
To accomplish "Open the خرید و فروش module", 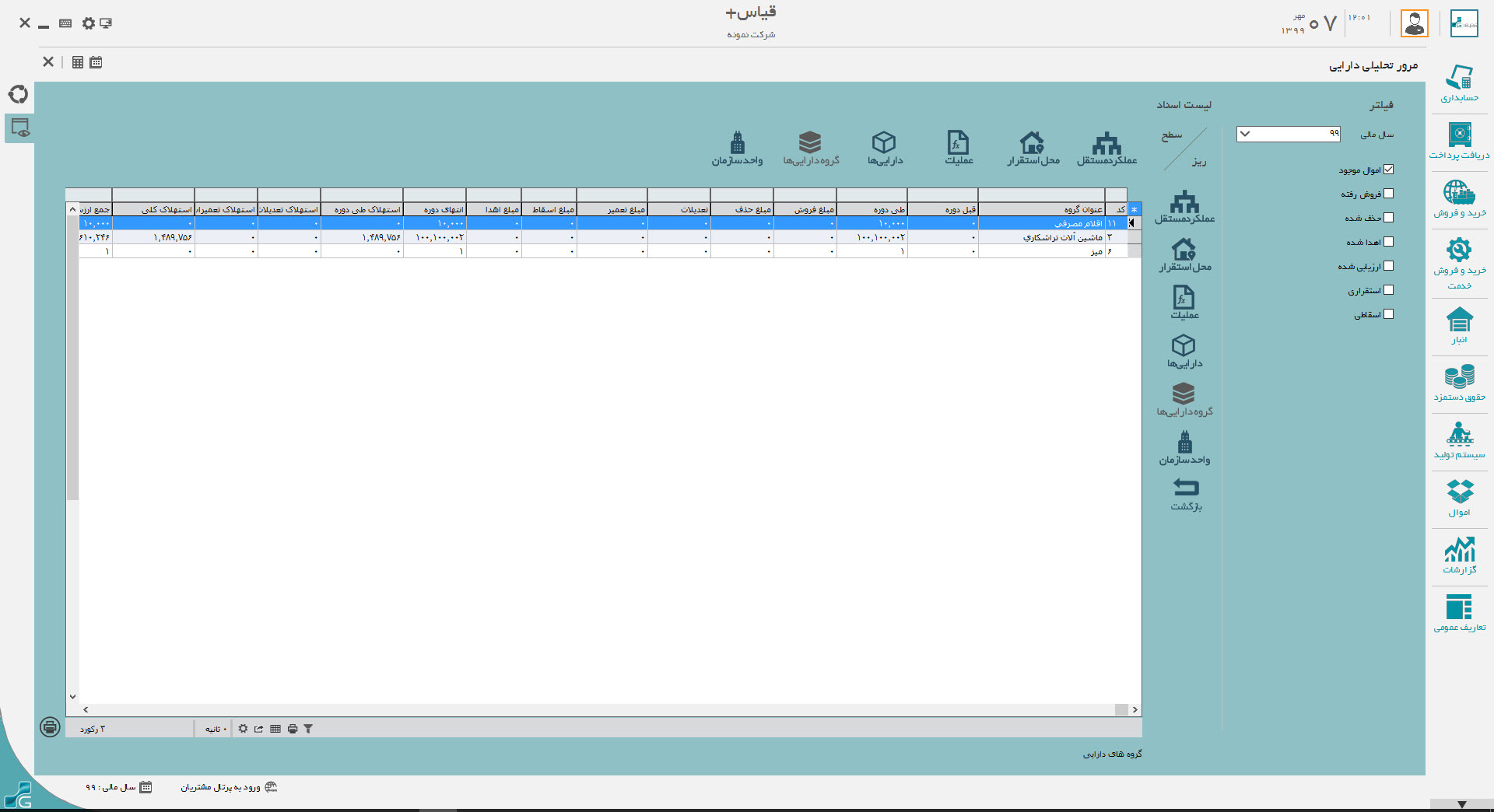I will click(x=1459, y=198).
